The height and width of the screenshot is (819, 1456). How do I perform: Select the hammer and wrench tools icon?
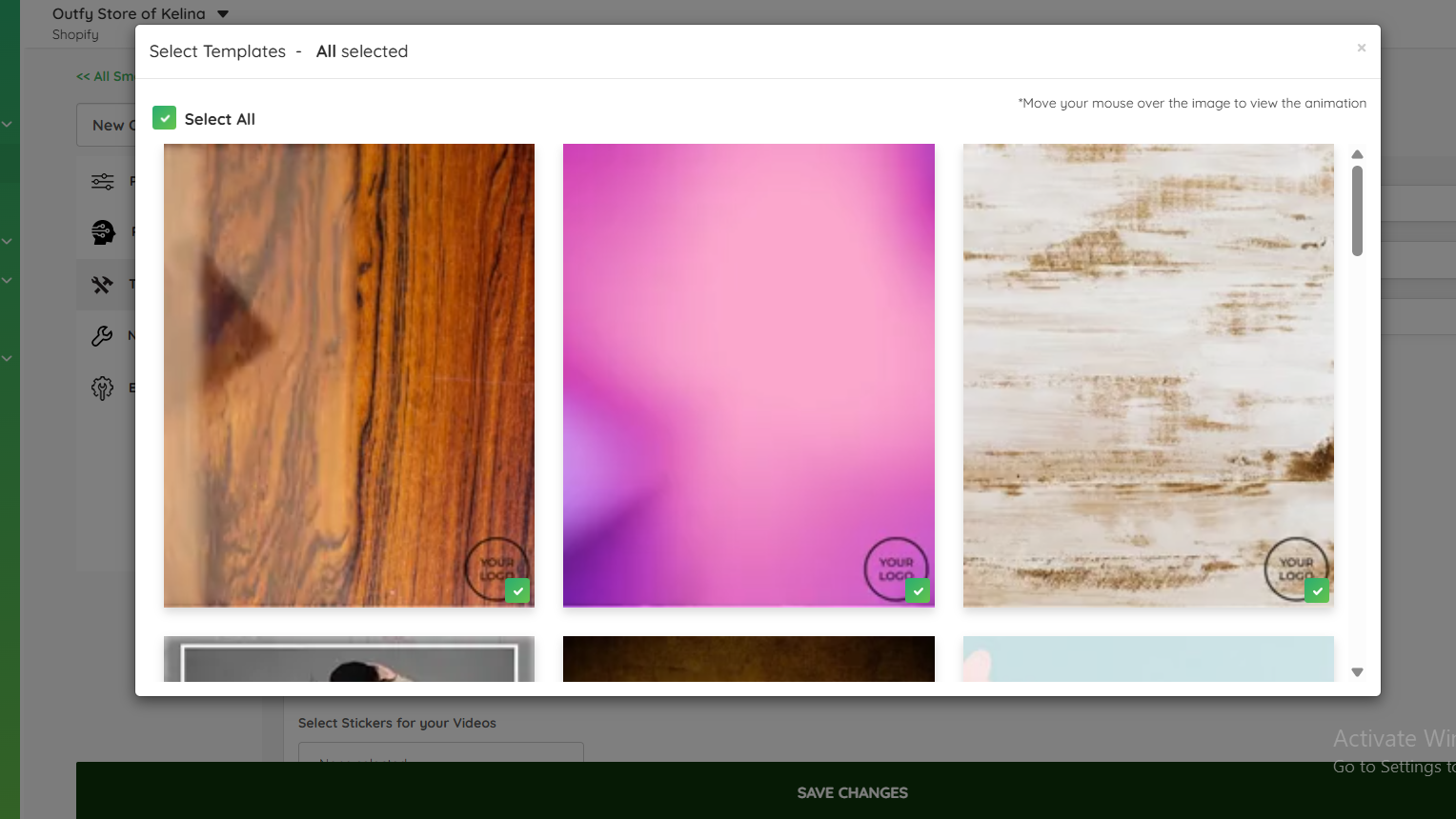[x=102, y=284]
